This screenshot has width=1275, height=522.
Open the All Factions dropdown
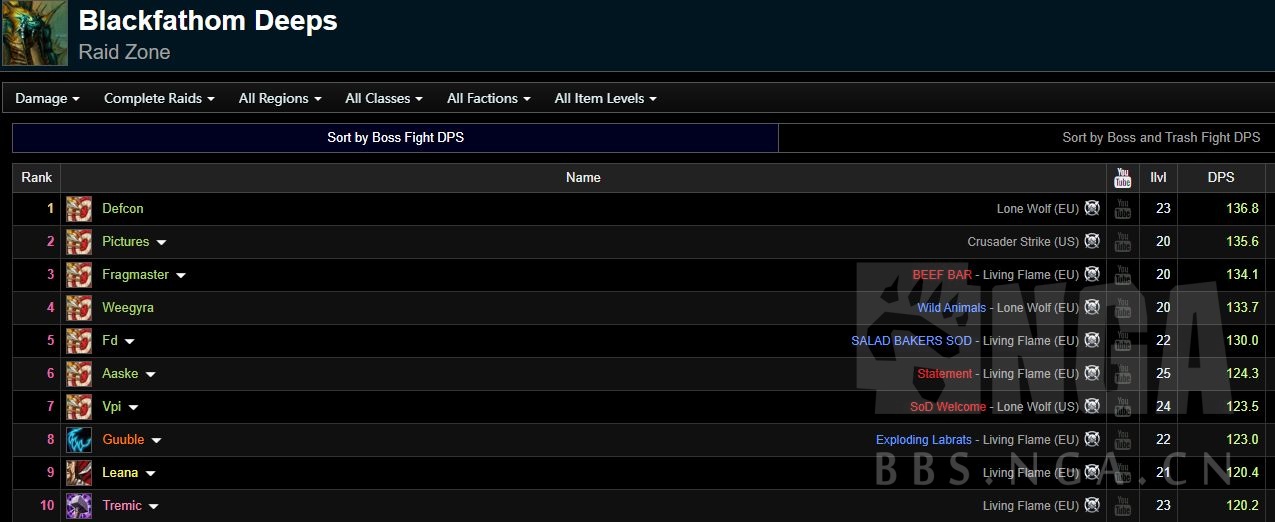coord(488,98)
